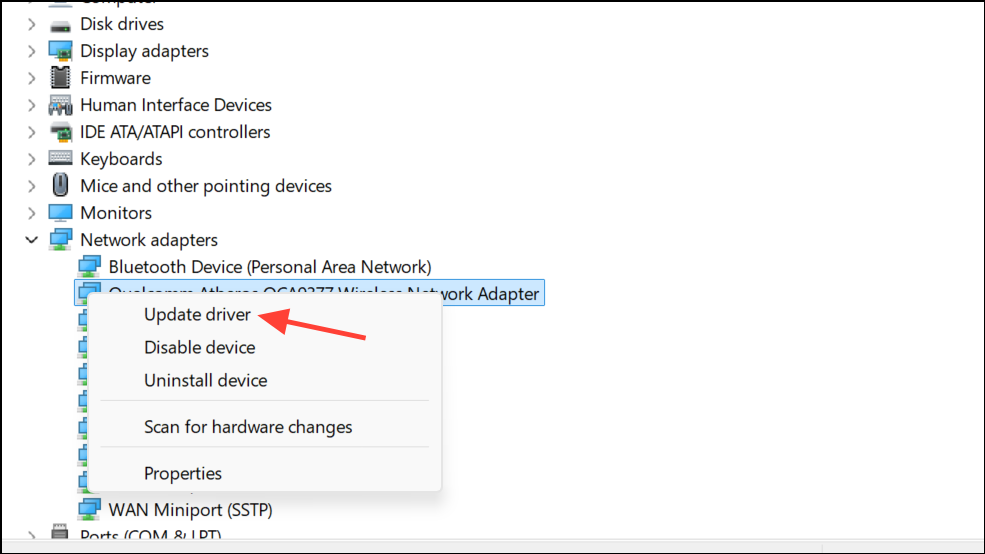Click the Monitors category icon
The width and height of the screenshot is (985, 554).
(x=61, y=213)
